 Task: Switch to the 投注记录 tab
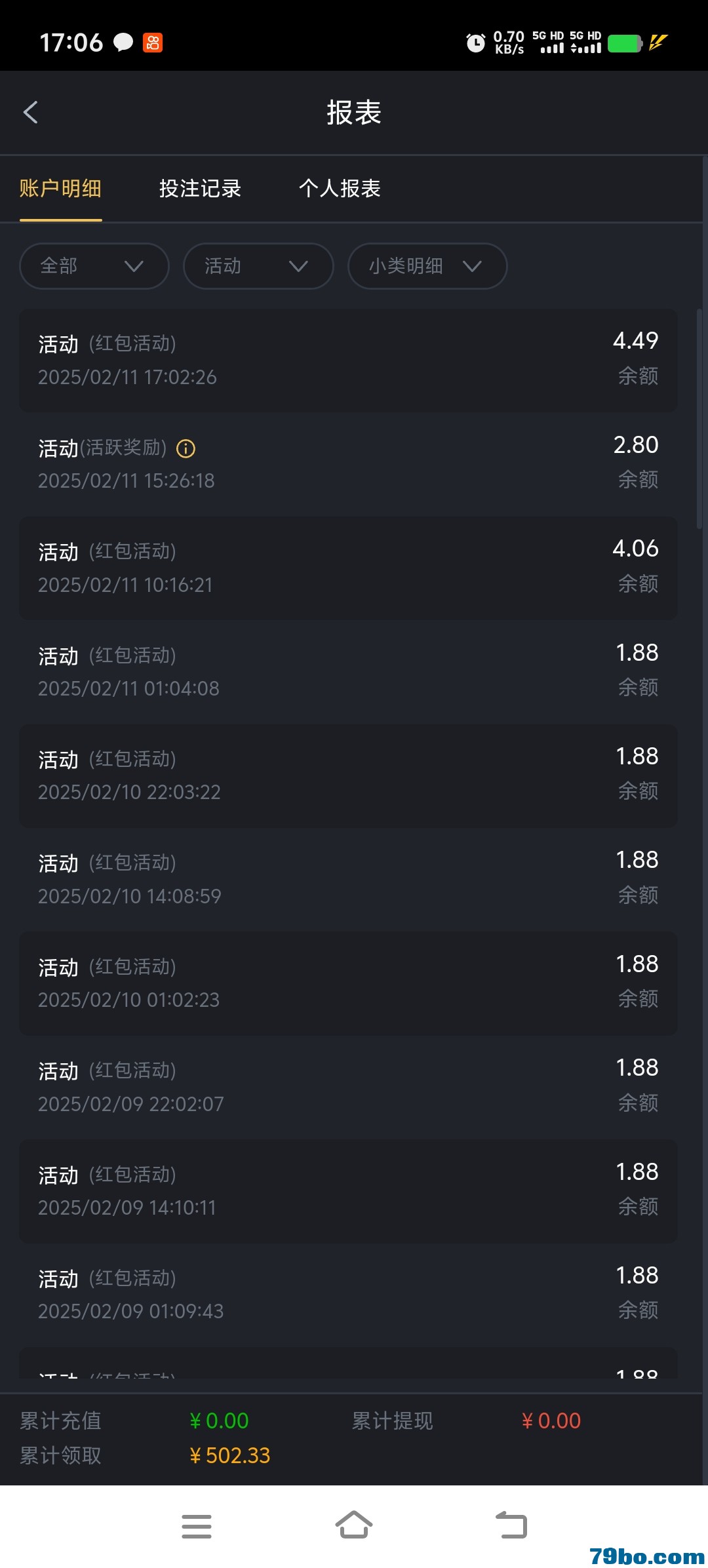coord(200,189)
